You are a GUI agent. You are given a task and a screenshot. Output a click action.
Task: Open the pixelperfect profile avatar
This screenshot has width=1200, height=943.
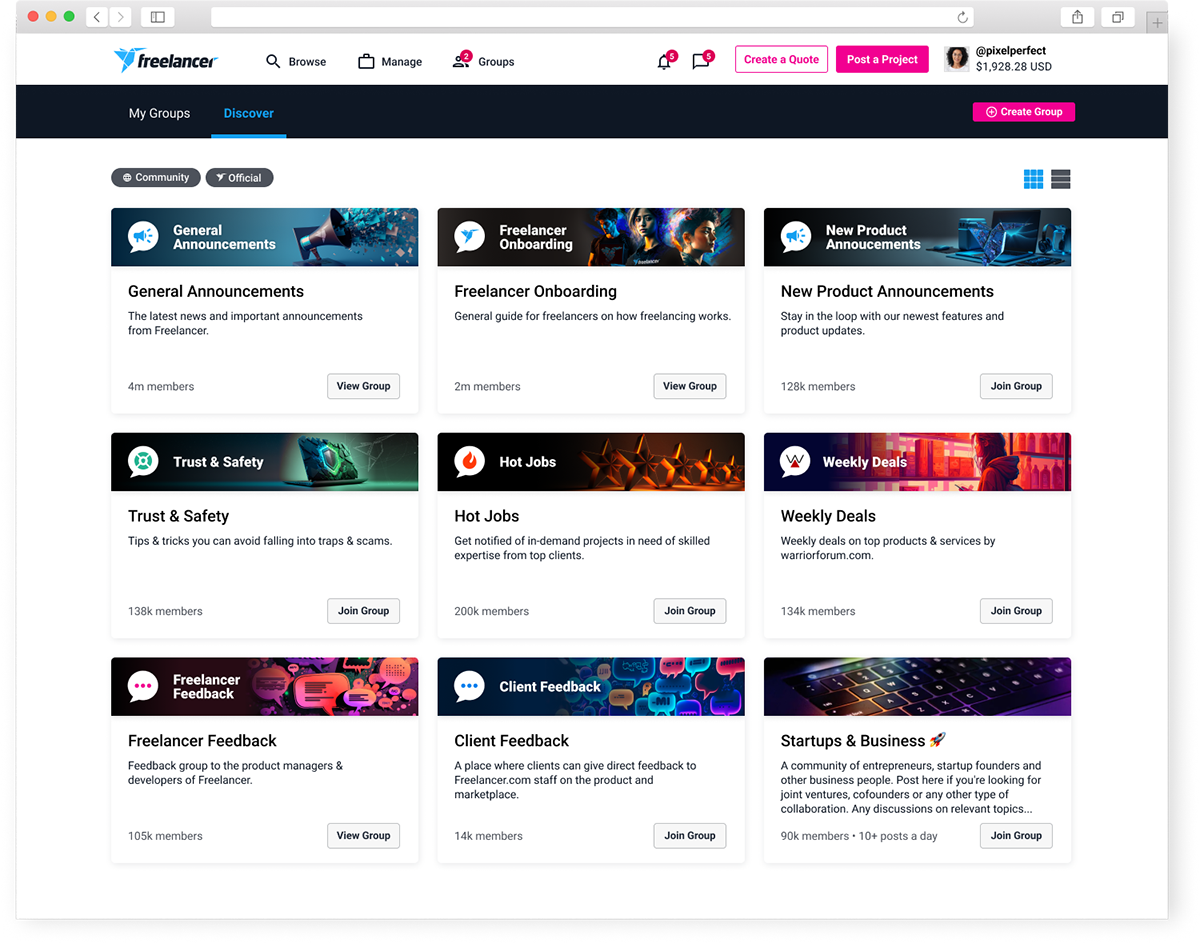coord(957,59)
